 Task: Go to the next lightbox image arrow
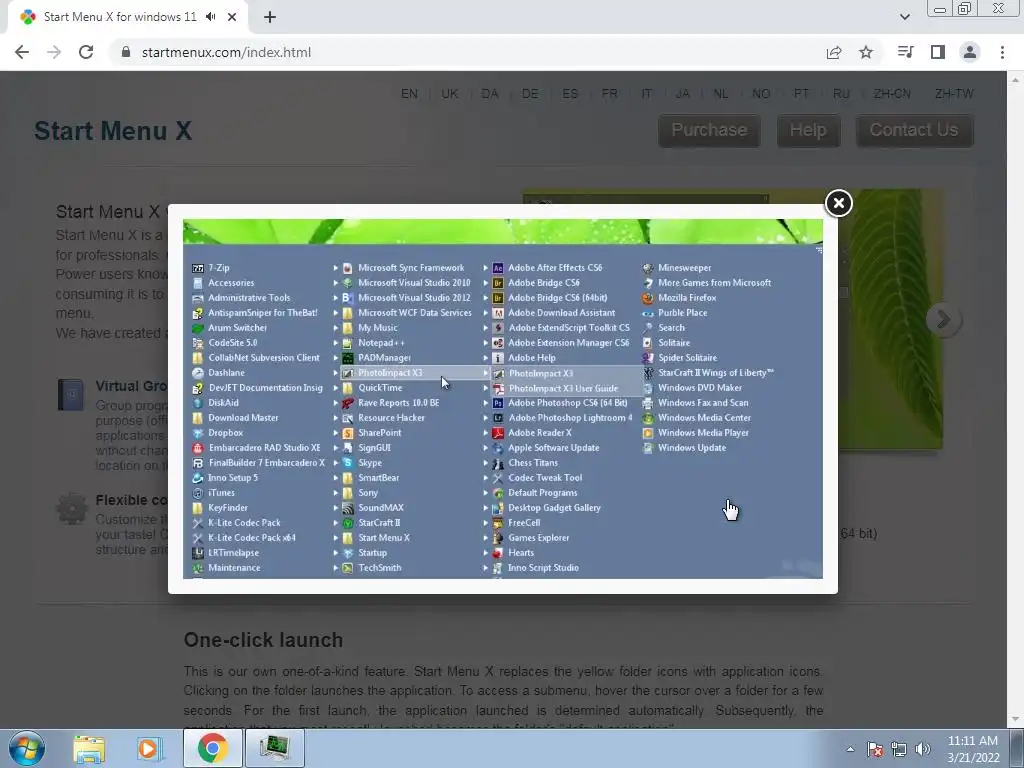[x=943, y=319]
